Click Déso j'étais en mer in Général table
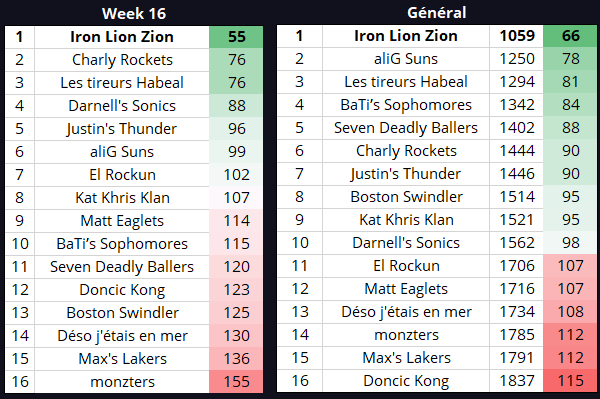The width and height of the screenshot is (600, 399). pyautogui.click(x=406, y=312)
